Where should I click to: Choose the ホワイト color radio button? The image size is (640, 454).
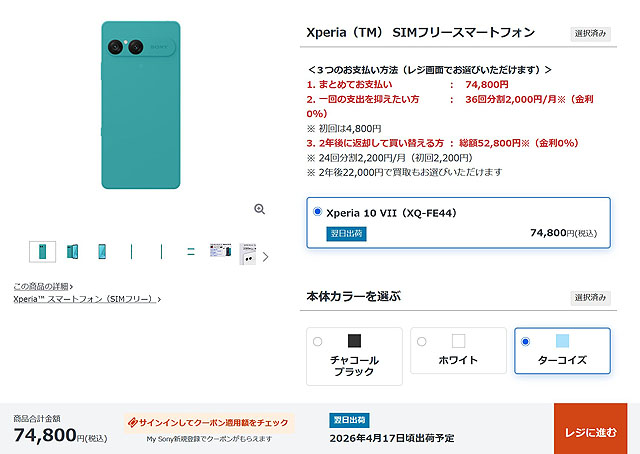coord(422,341)
